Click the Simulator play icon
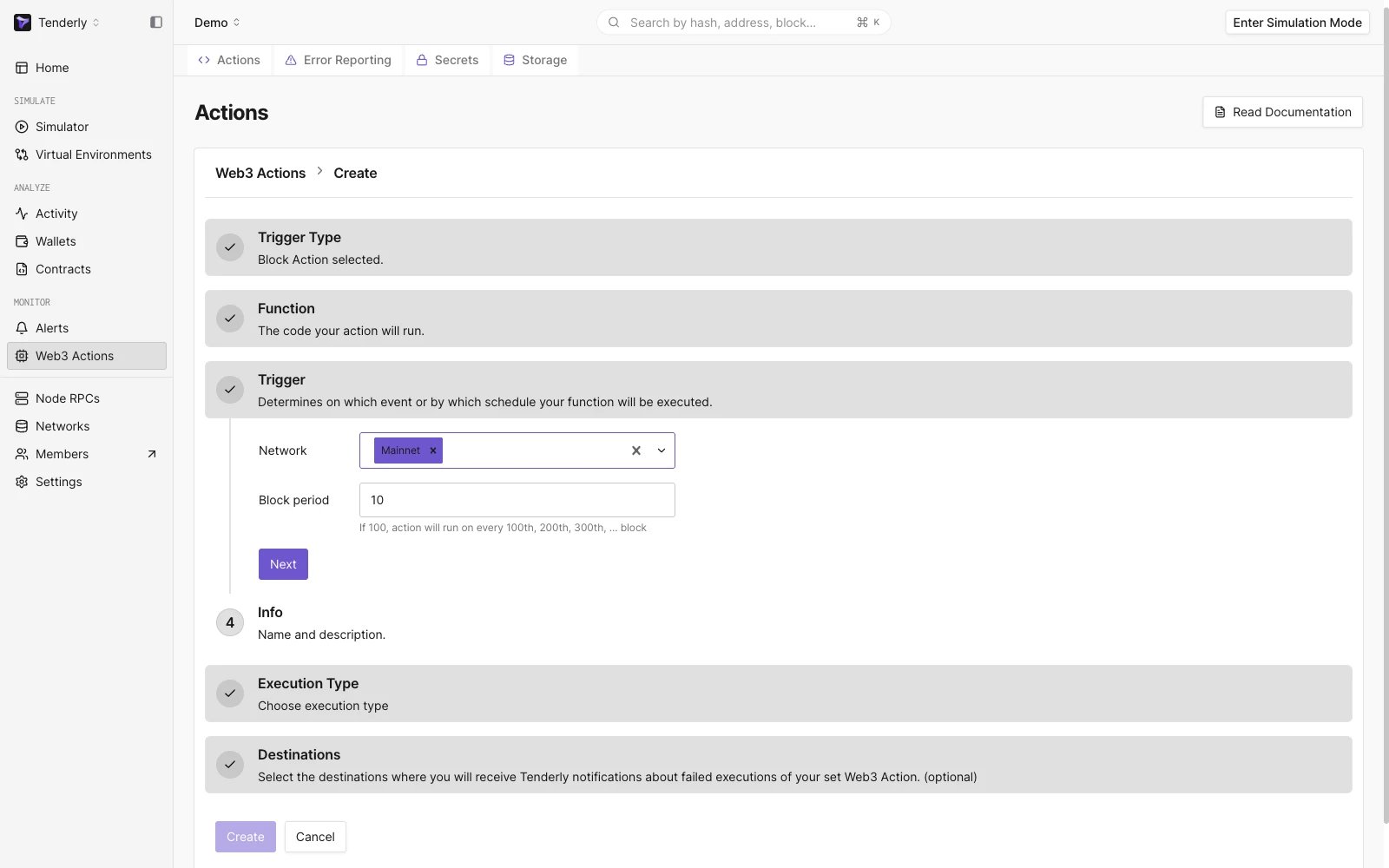This screenshot has width=1389, height=868. tap(22, 127)
